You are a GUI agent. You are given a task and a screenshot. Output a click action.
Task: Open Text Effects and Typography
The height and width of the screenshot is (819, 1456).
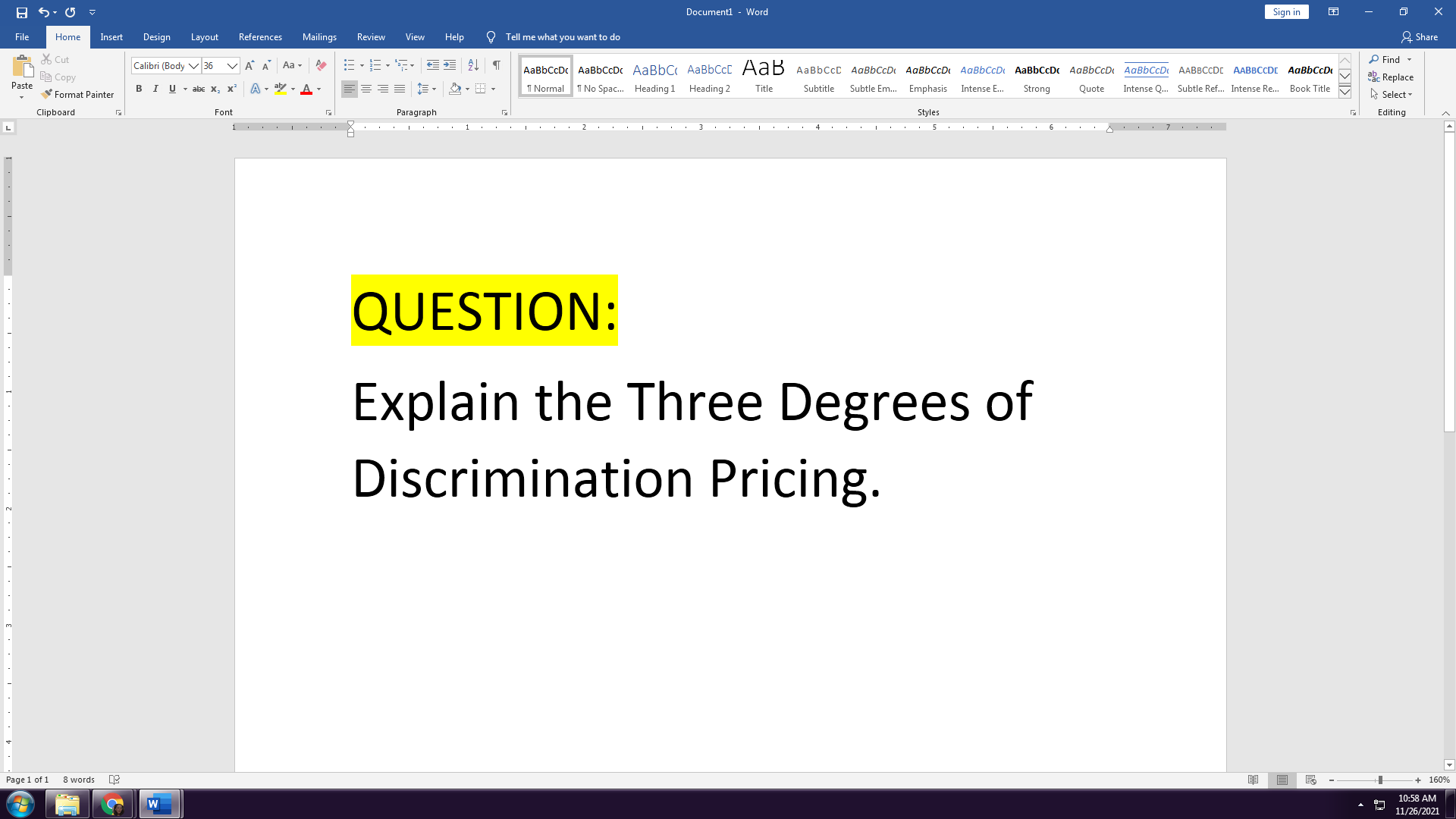click(256, 89)
